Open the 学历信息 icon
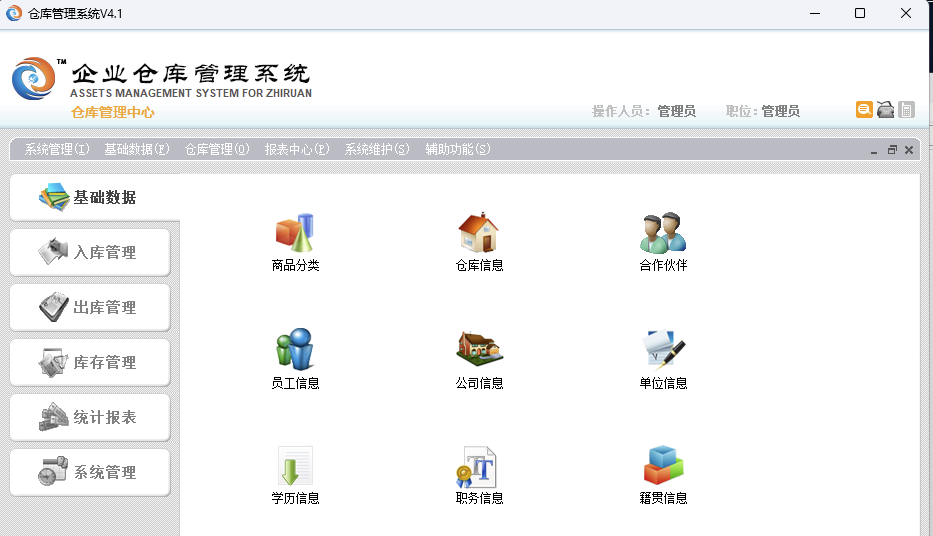Viewport: 933px width, 536px height. pyautogui.click(x=294, y=466)
